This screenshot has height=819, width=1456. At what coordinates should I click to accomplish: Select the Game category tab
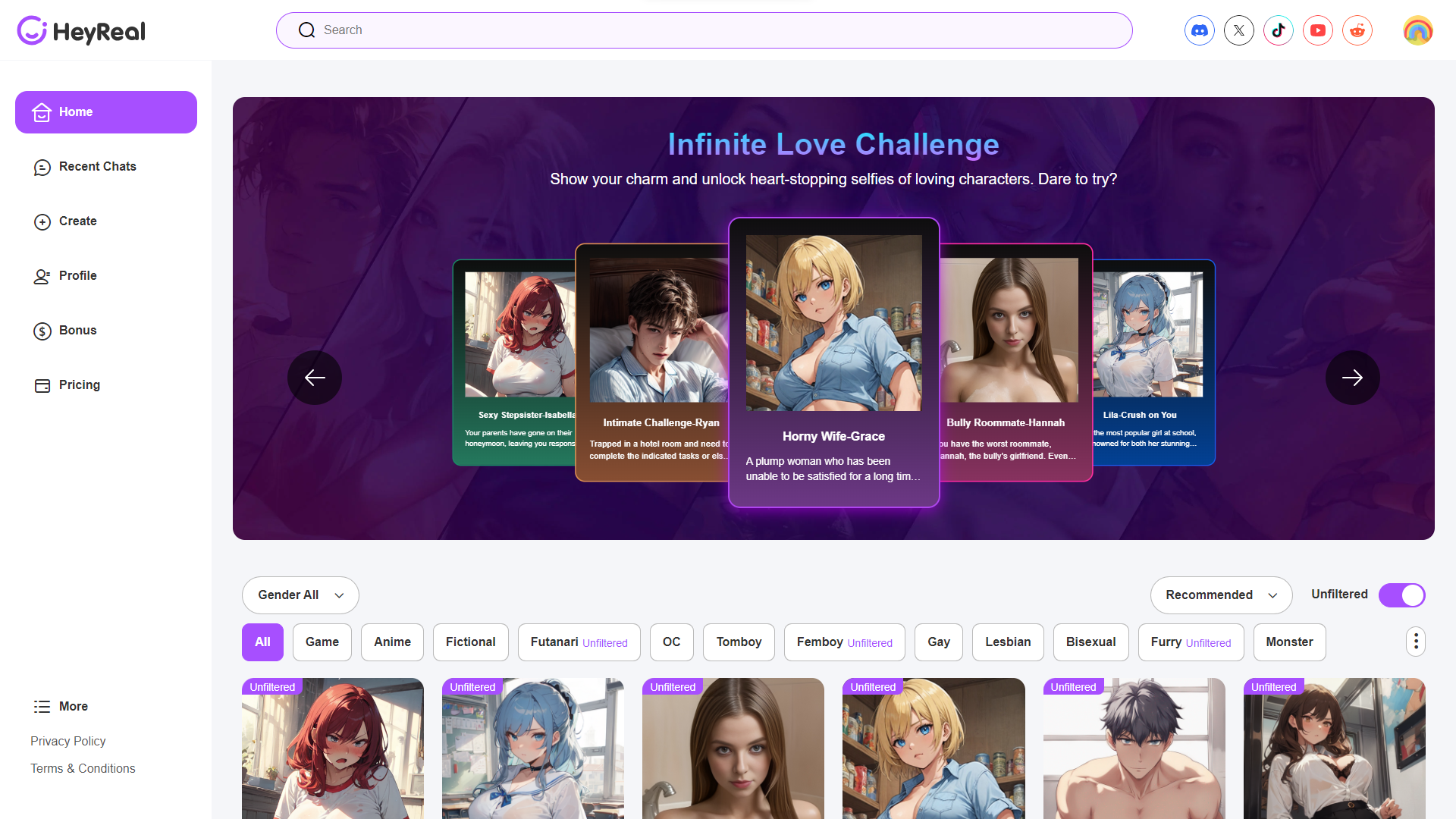pos(322,642)
